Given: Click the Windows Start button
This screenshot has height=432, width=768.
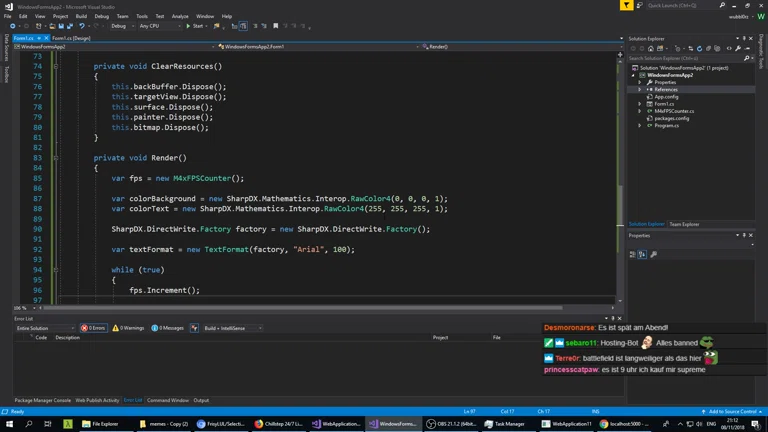Looking at the screenshot, I should pos(9,424).
